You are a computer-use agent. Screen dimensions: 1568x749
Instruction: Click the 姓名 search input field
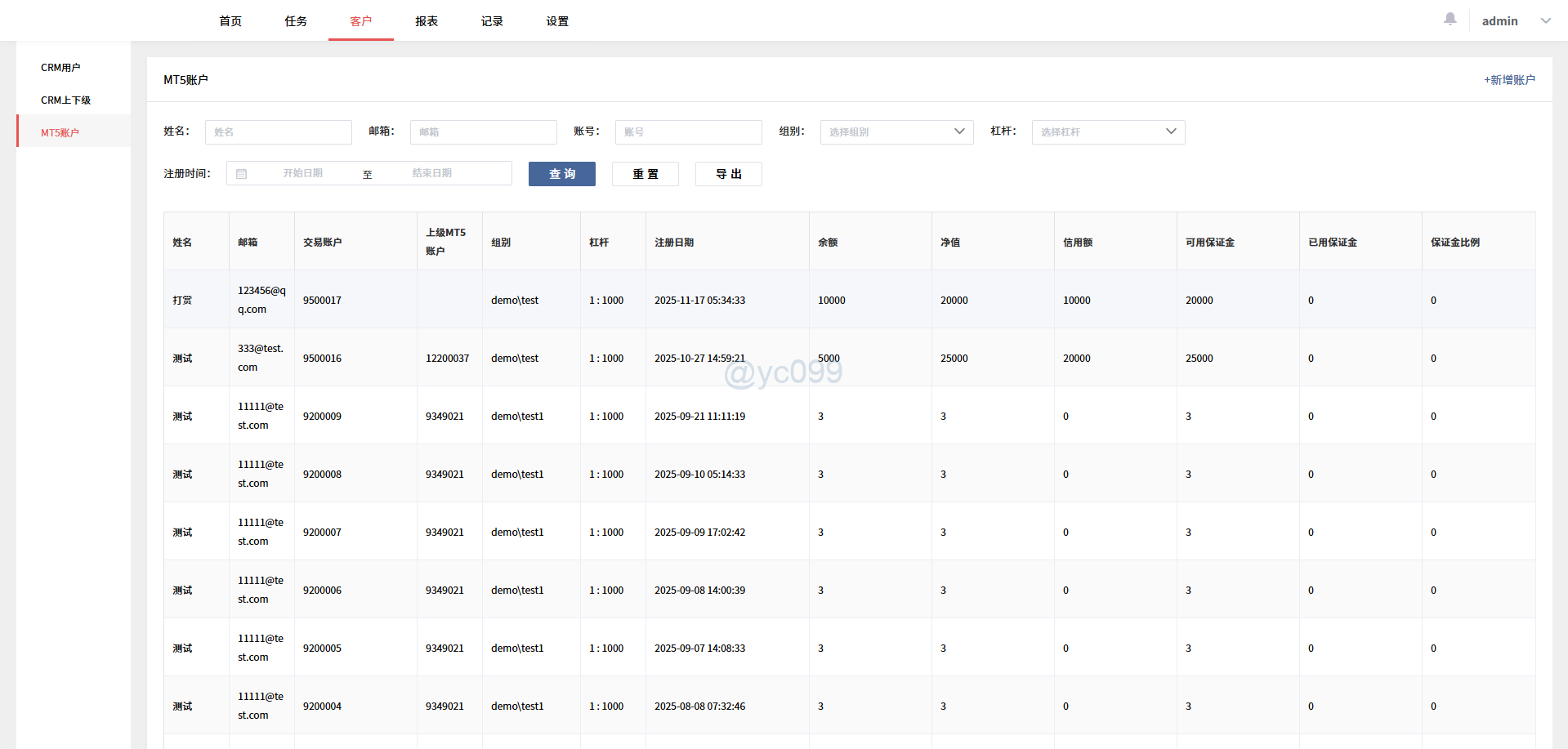[278, 132]
